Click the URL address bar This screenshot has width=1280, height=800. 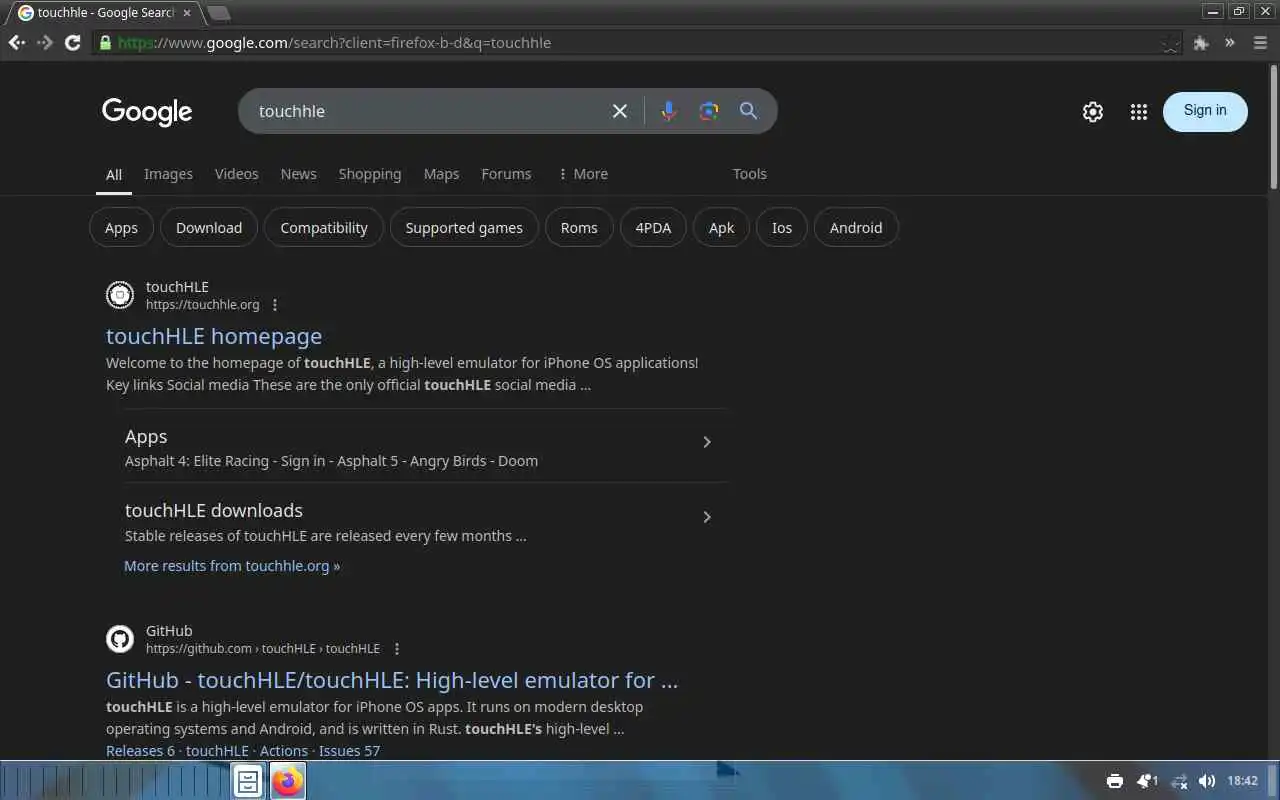(x=640, y=43)
